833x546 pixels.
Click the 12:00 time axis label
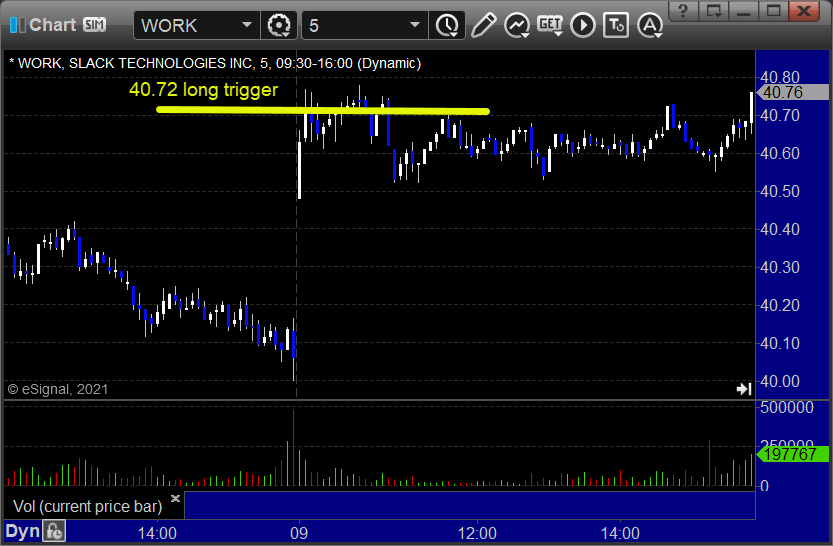[x=477, y=533]
